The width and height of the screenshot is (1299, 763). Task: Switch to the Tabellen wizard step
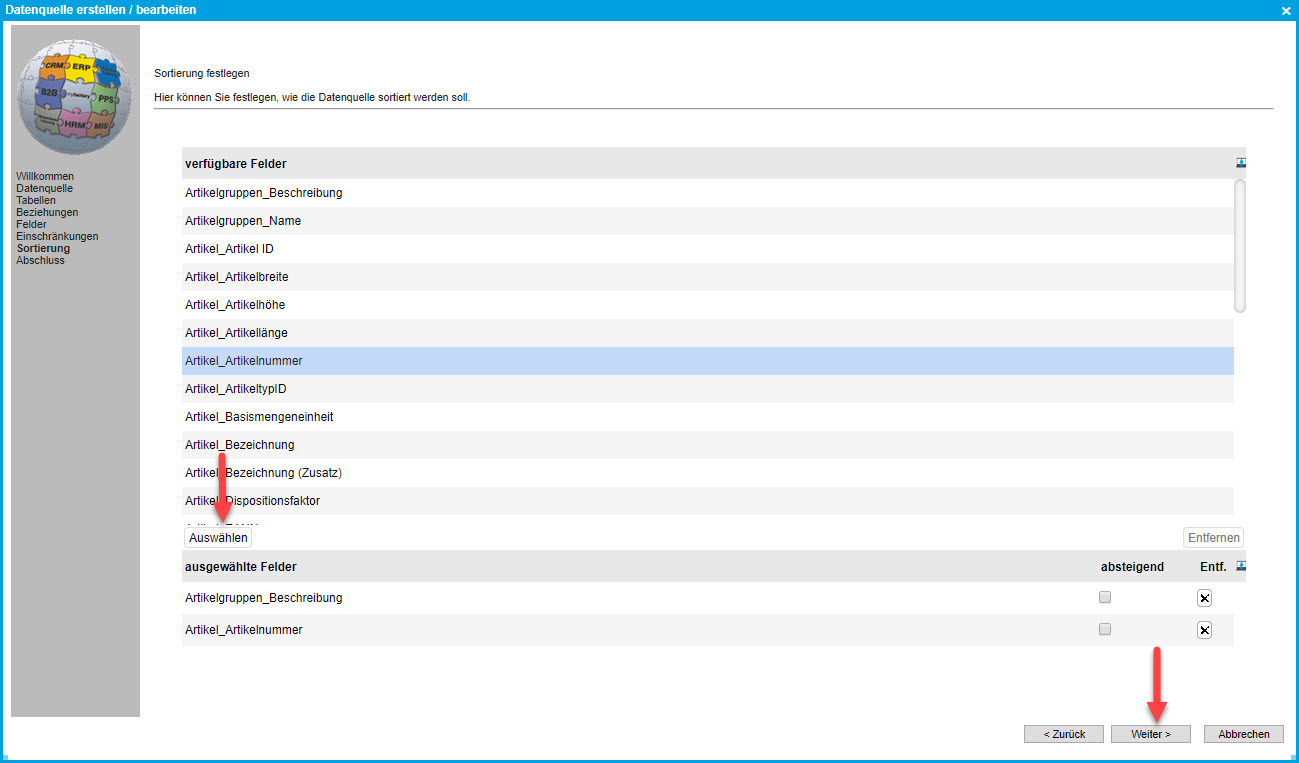click(36, 200)
